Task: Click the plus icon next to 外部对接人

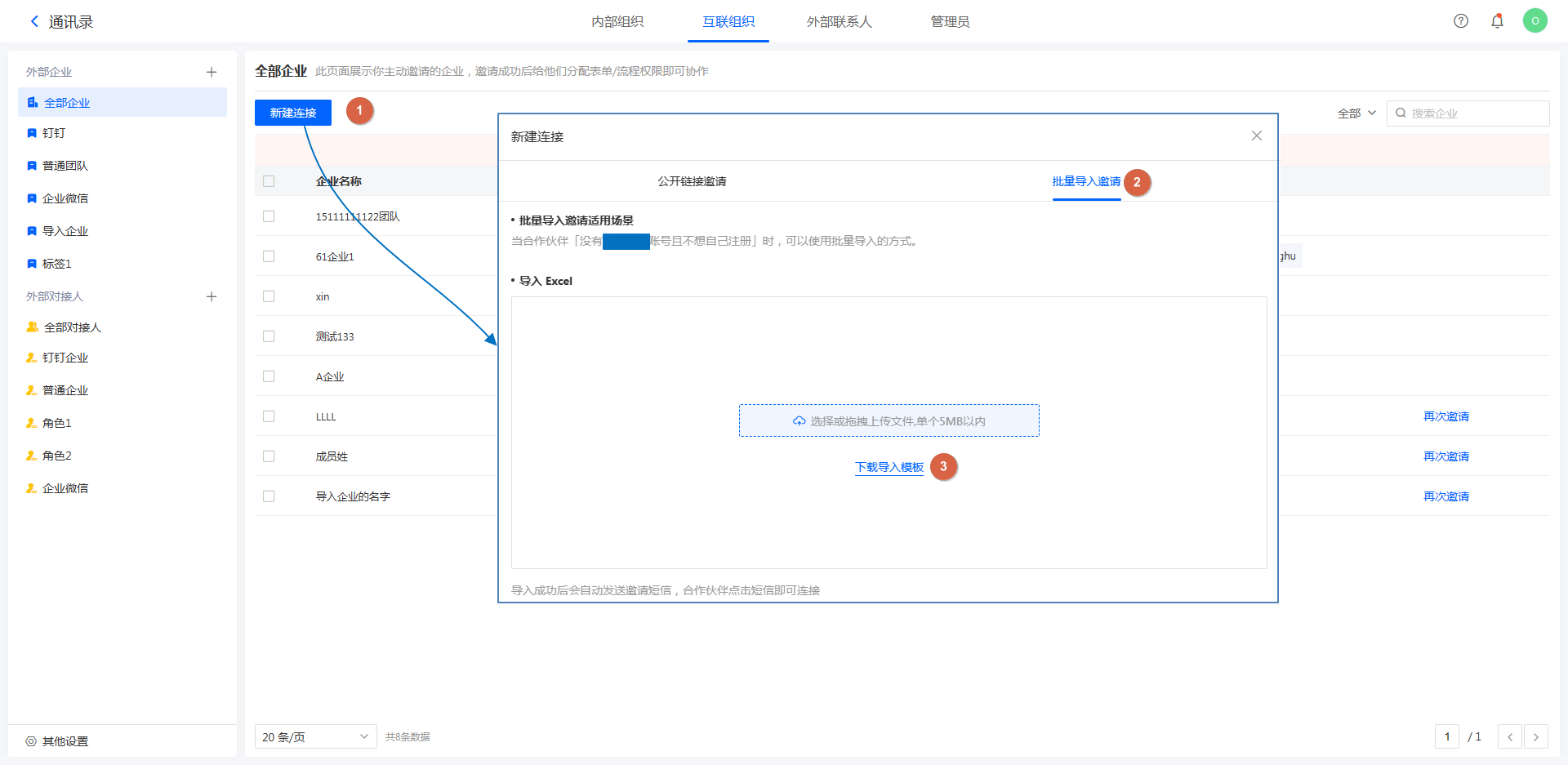Action: tap(212, 296)
